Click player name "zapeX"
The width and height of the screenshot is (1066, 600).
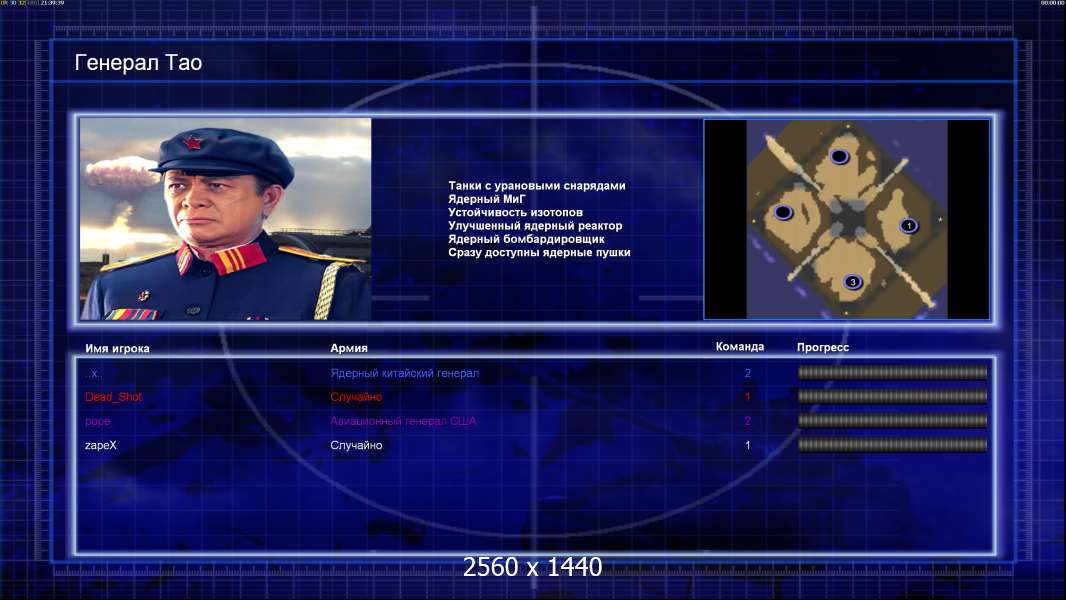click(x=101, y=446)
